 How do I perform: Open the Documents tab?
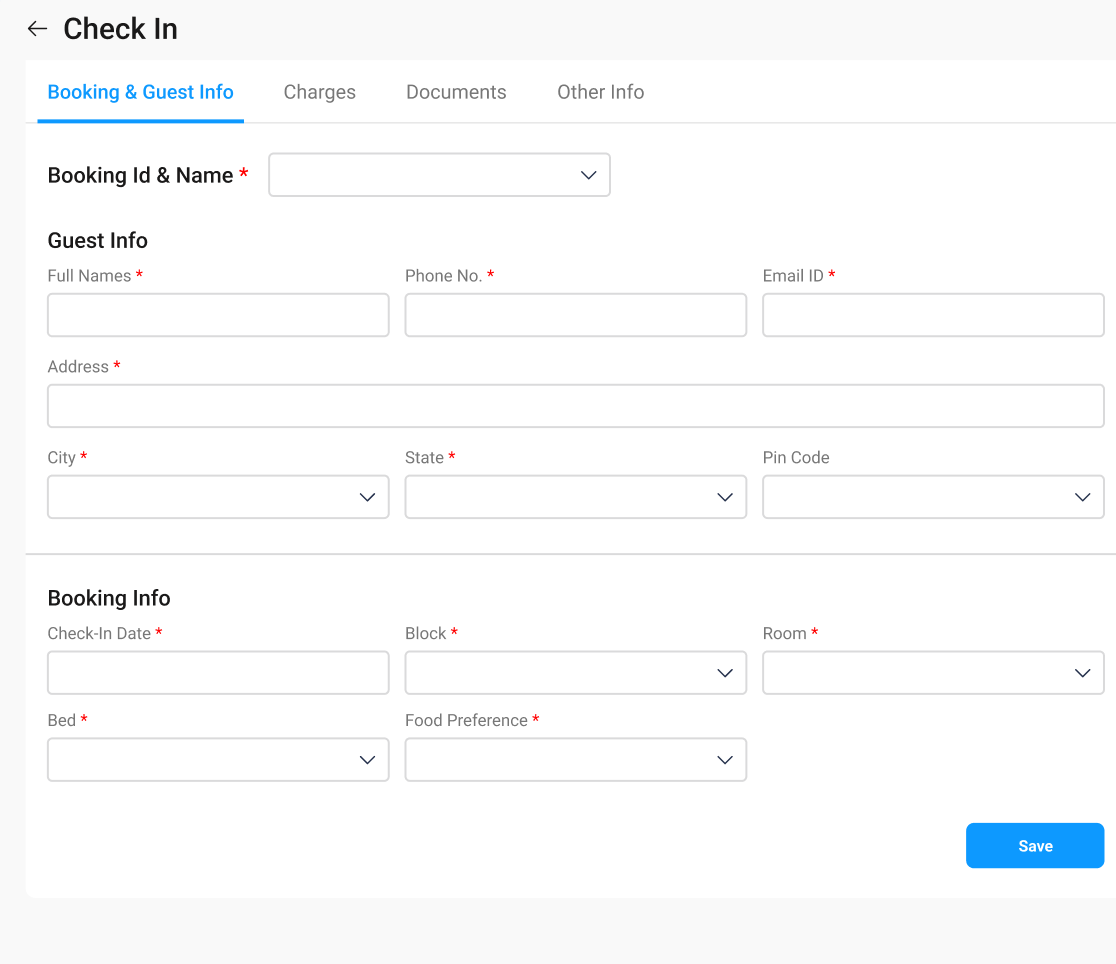point(456,92)
